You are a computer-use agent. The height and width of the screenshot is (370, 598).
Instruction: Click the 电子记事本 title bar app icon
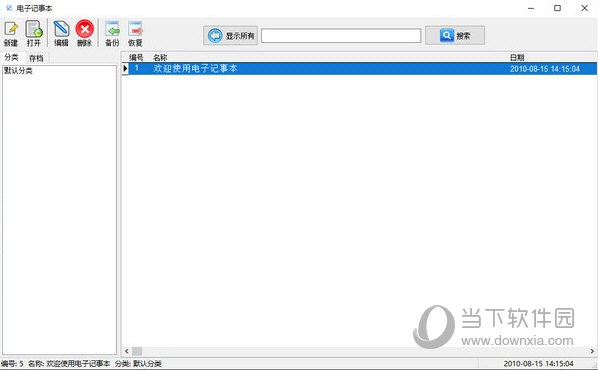(9, 8)
